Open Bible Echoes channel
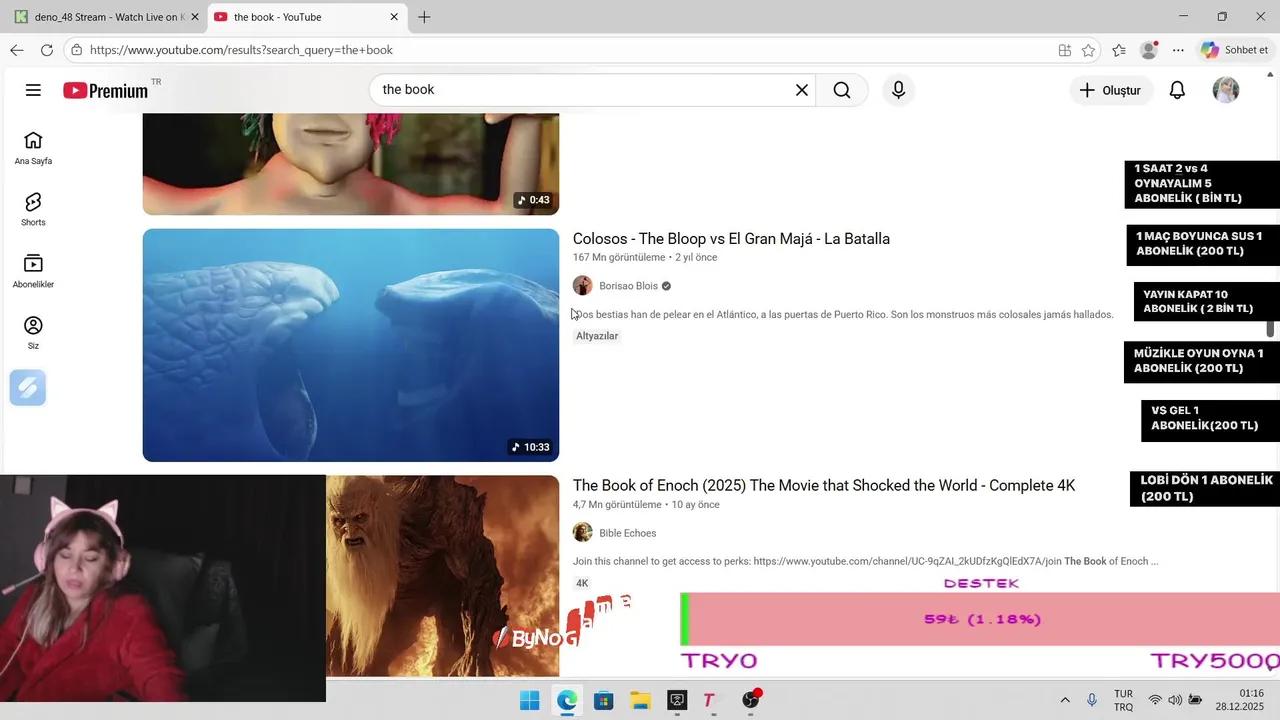This screenshot has width=1280, height=720. (x=628, y=533)
